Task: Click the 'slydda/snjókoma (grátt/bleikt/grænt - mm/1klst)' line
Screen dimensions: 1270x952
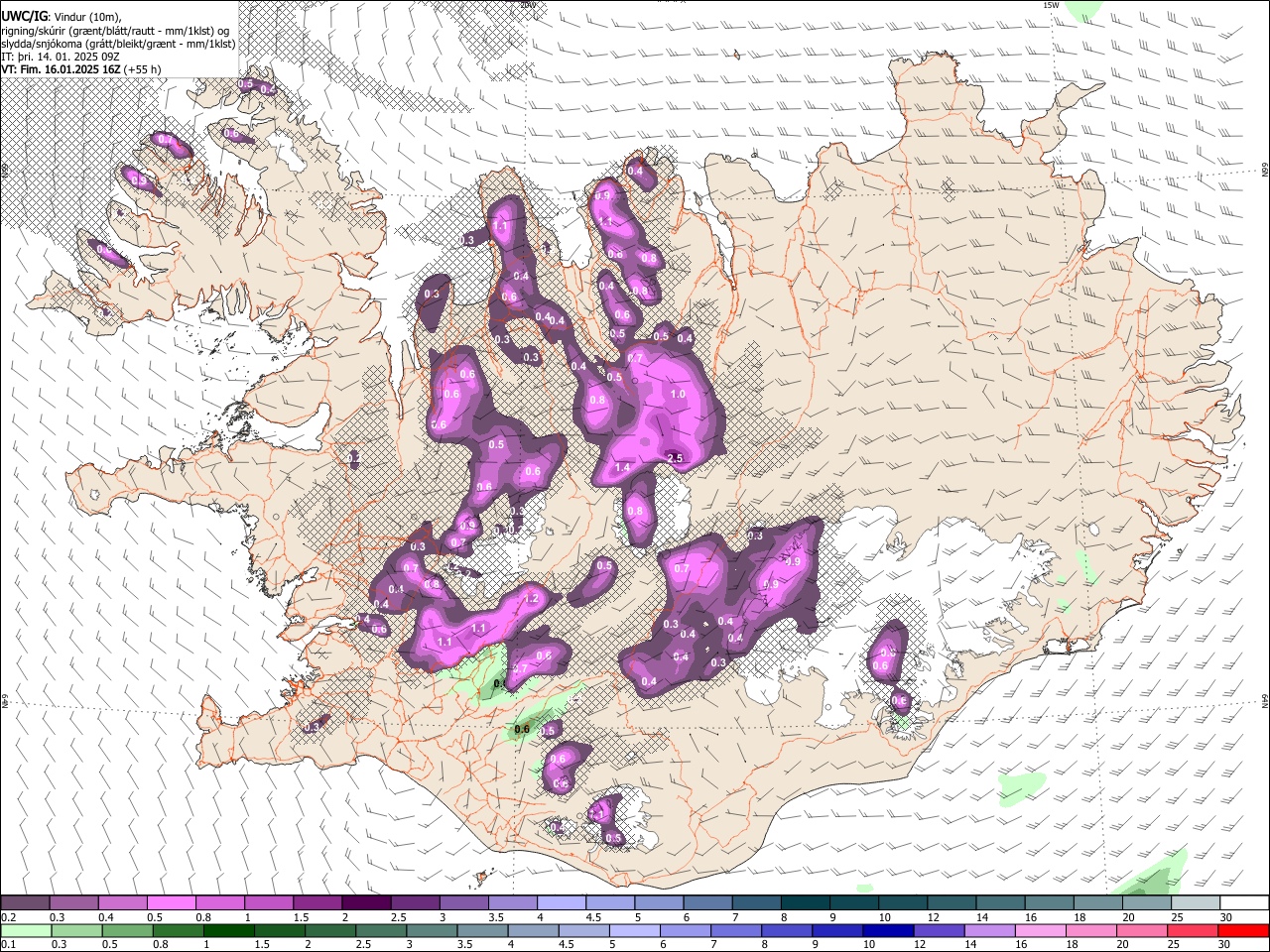Action: point(118,44)
